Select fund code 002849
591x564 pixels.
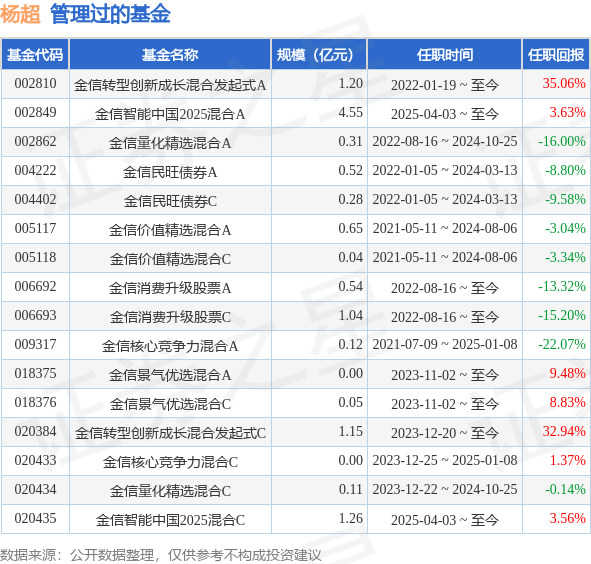coord(35,112)
